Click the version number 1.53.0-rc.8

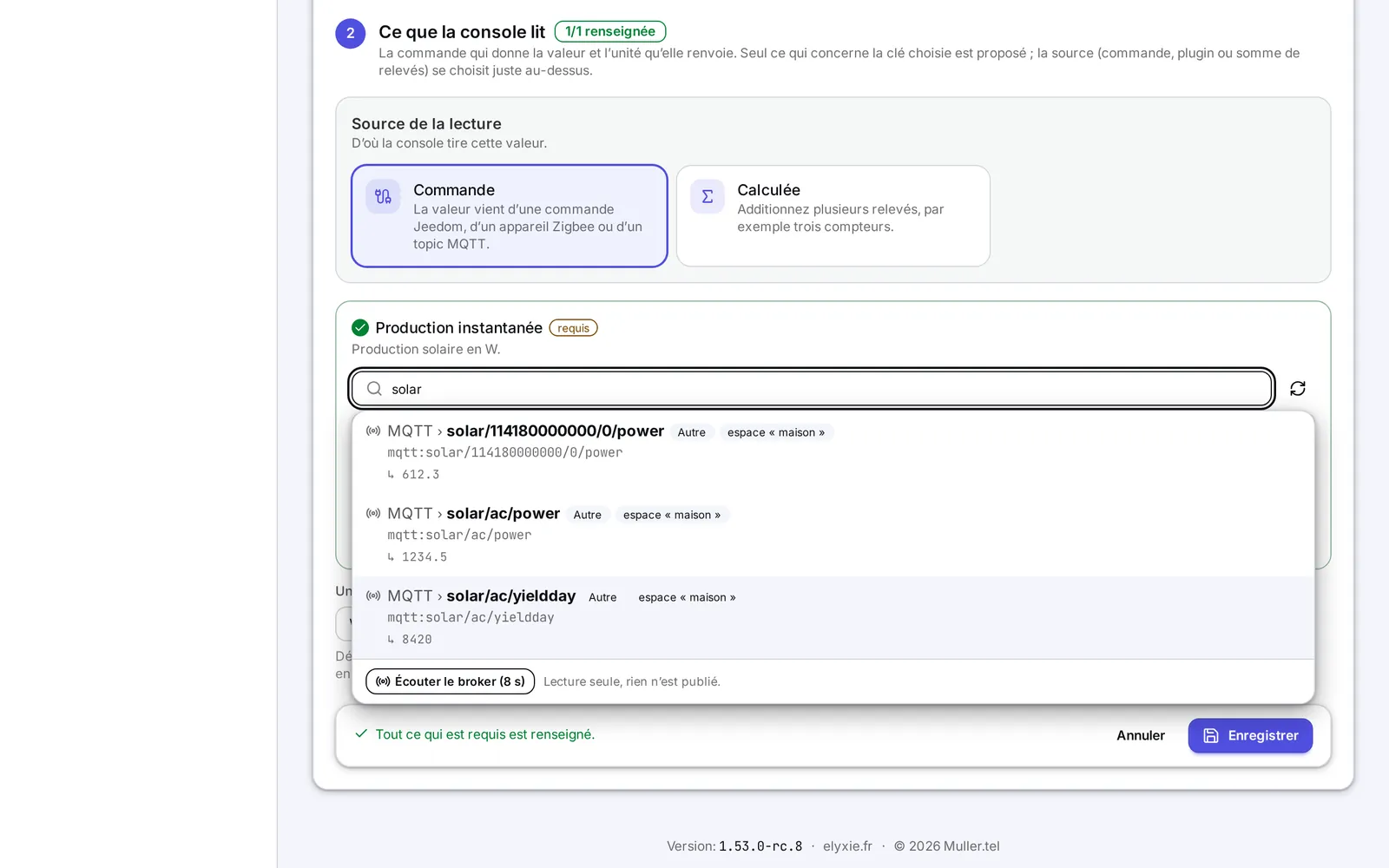coord(760,846)
